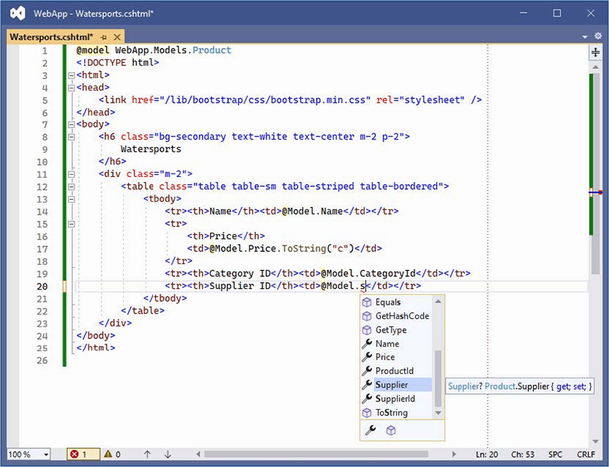609x467 pixels.
Task: Click the error count indicator showing 1
Action: tap(83, 454)
